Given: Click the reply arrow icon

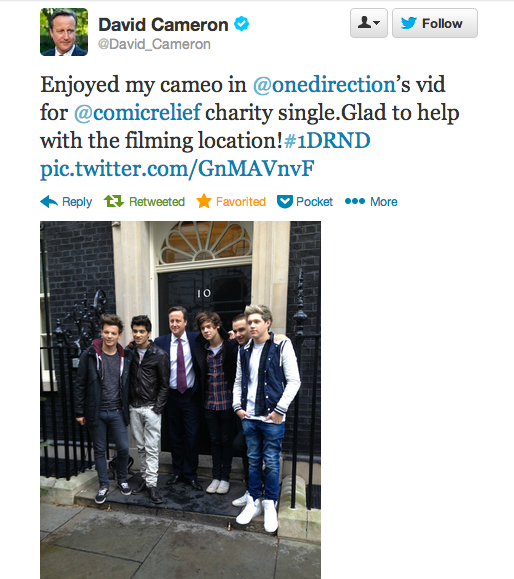Looking at the screenshot, I should point(49,202).
